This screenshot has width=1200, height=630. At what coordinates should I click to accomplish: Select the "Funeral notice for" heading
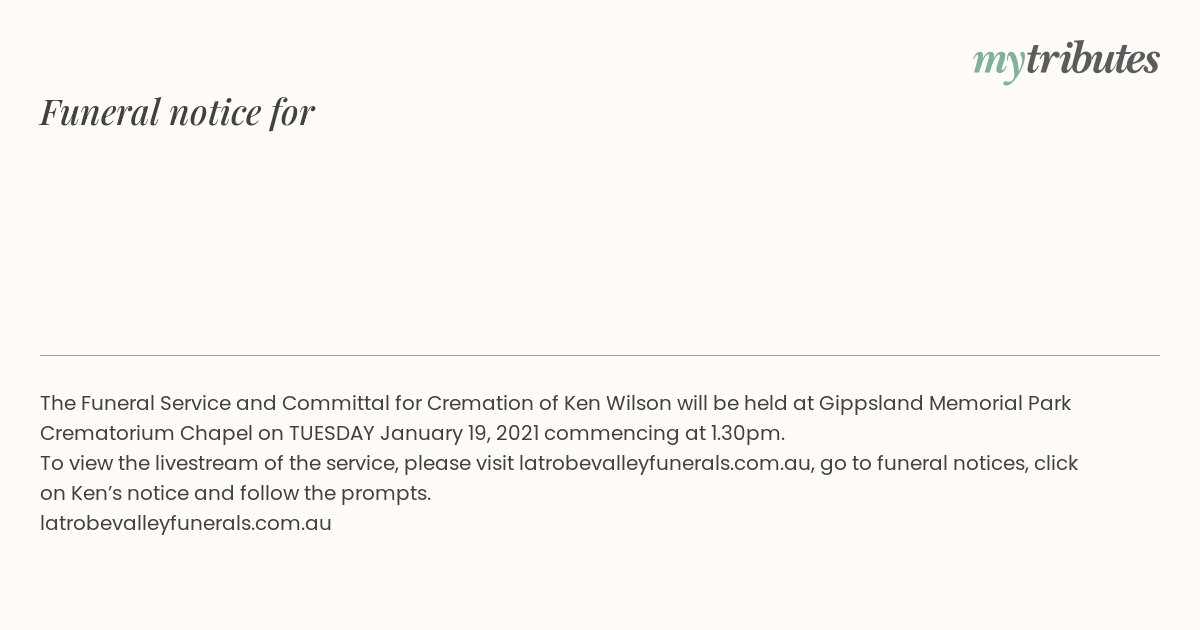tap(177, 112)
